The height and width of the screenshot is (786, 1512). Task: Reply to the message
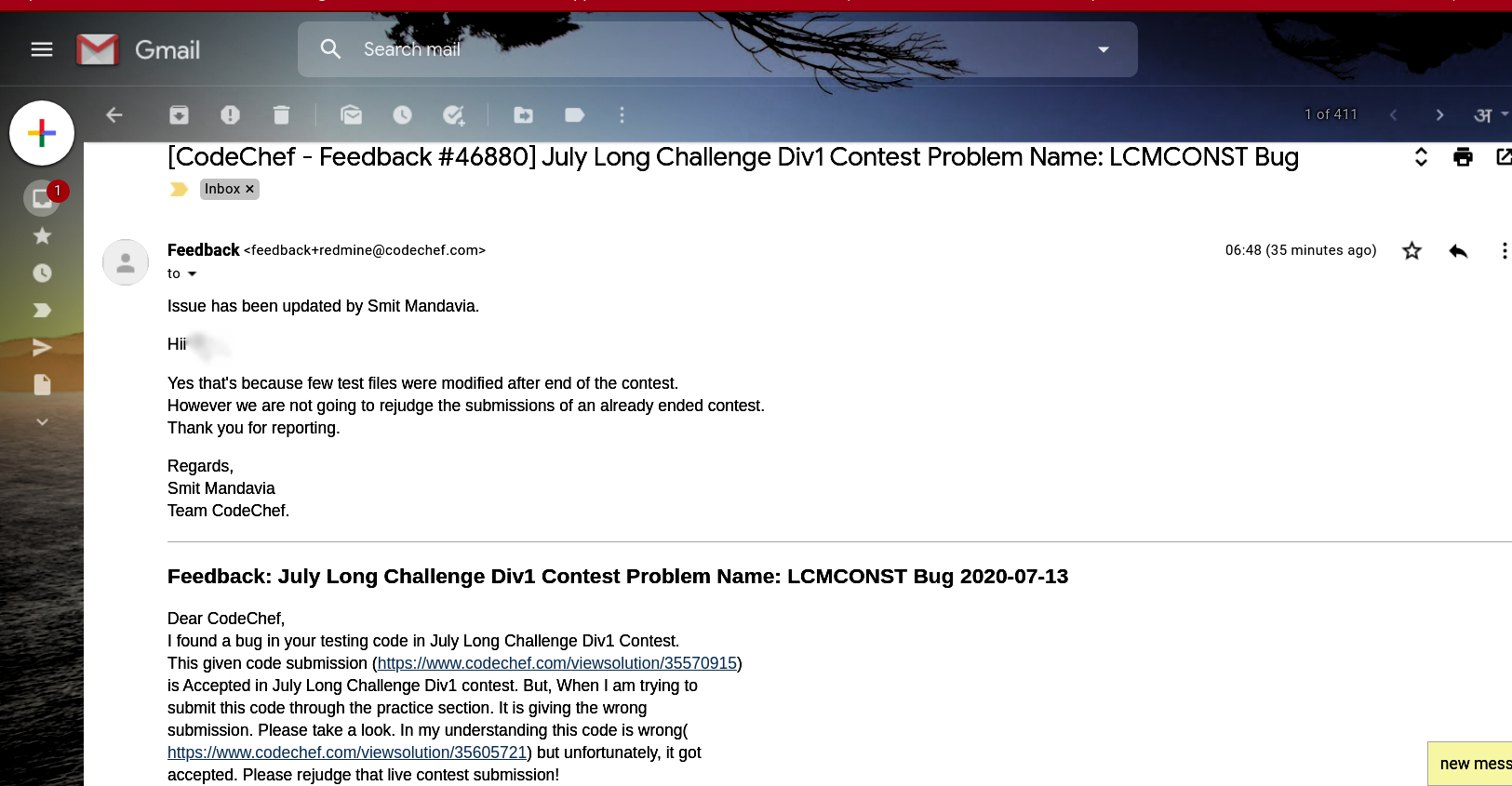tap(1458, 250)
